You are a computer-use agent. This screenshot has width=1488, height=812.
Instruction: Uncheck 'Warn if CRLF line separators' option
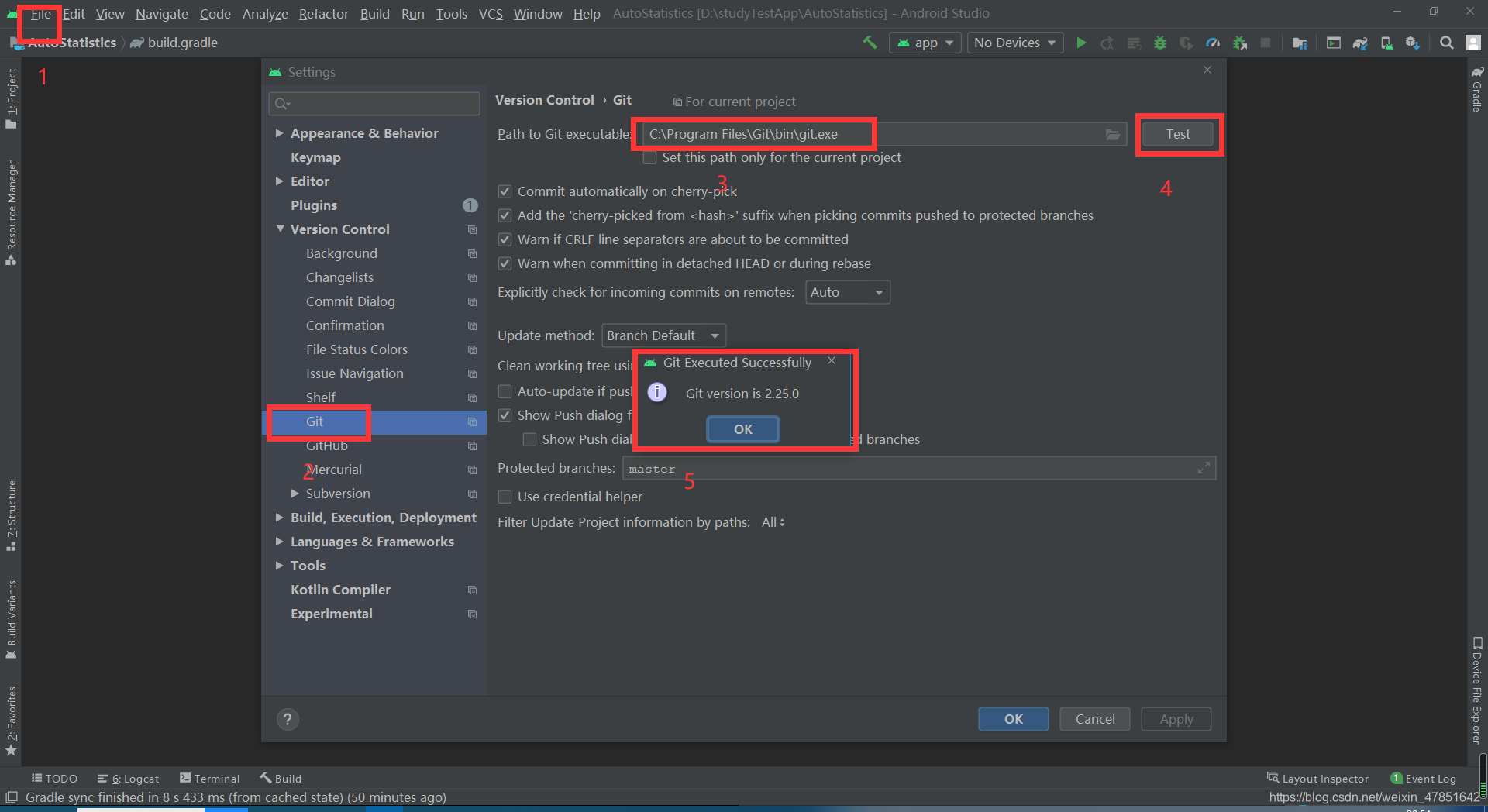(505, 239)
